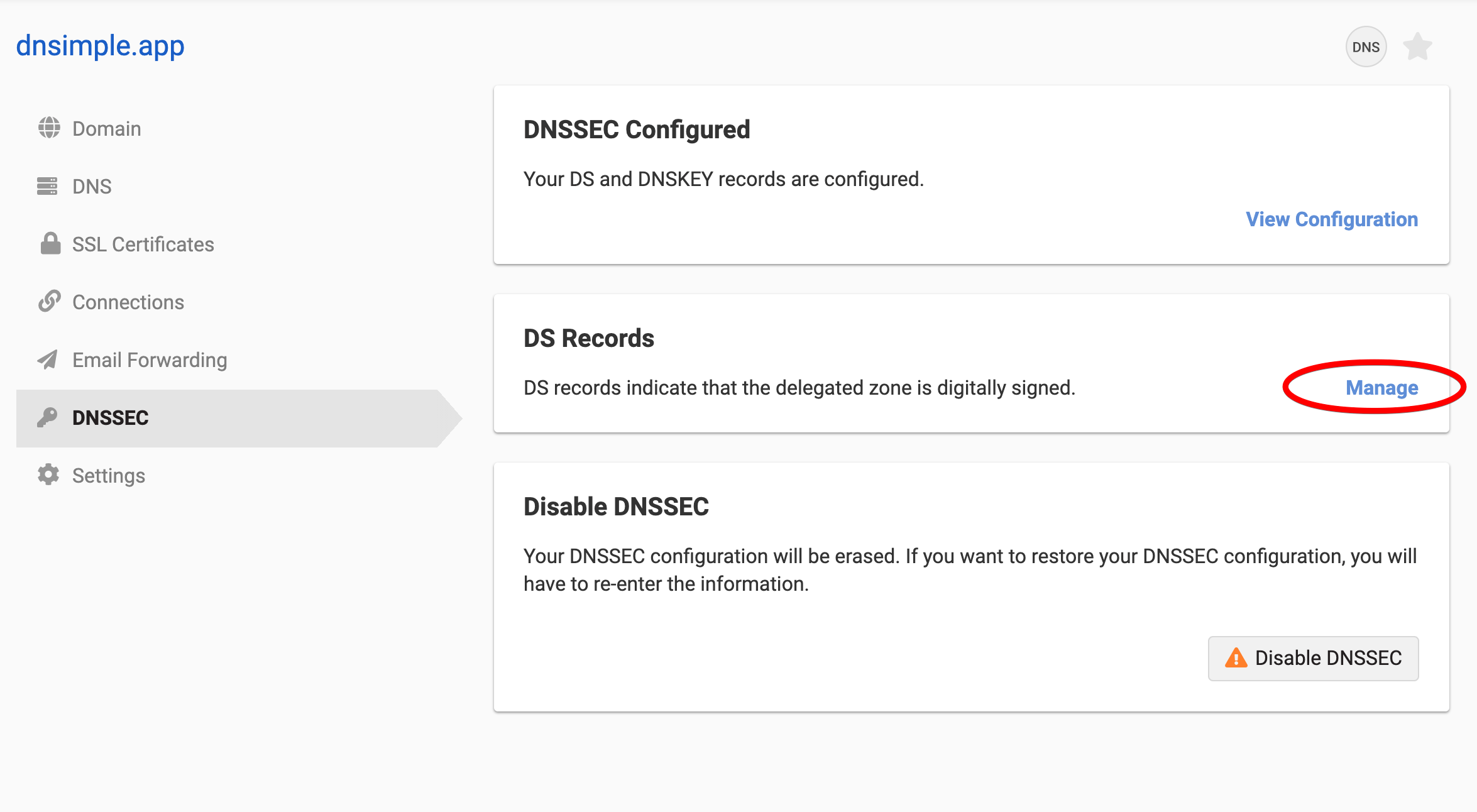Click the round DNS badge at top right
Viewport: 1477px width, 812px height.
[x=1366, y=47]
